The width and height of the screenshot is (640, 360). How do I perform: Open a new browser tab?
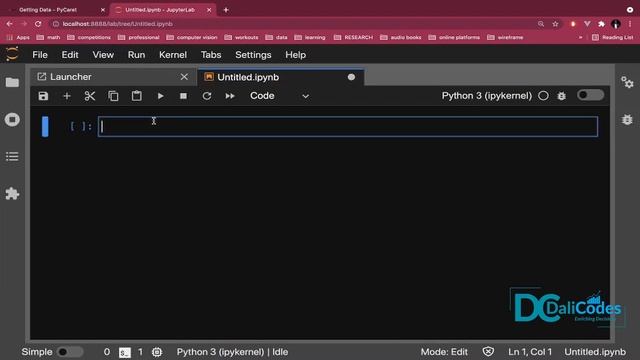coord(226,10)
